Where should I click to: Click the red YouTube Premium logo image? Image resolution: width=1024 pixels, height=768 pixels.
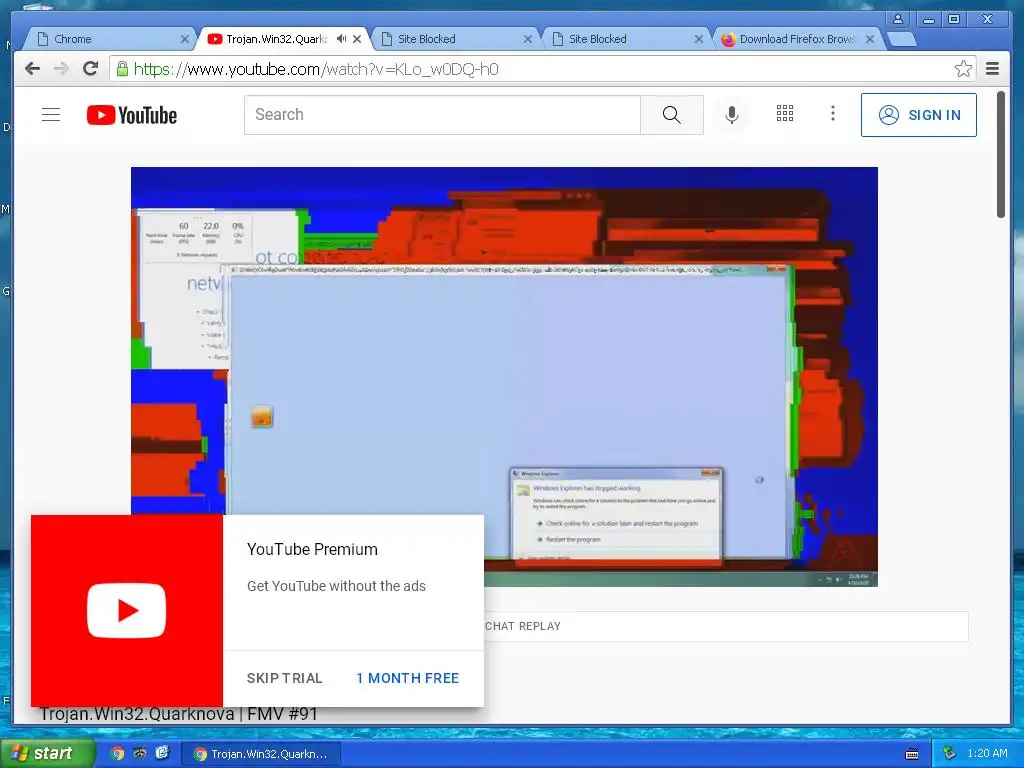[127, 611]
